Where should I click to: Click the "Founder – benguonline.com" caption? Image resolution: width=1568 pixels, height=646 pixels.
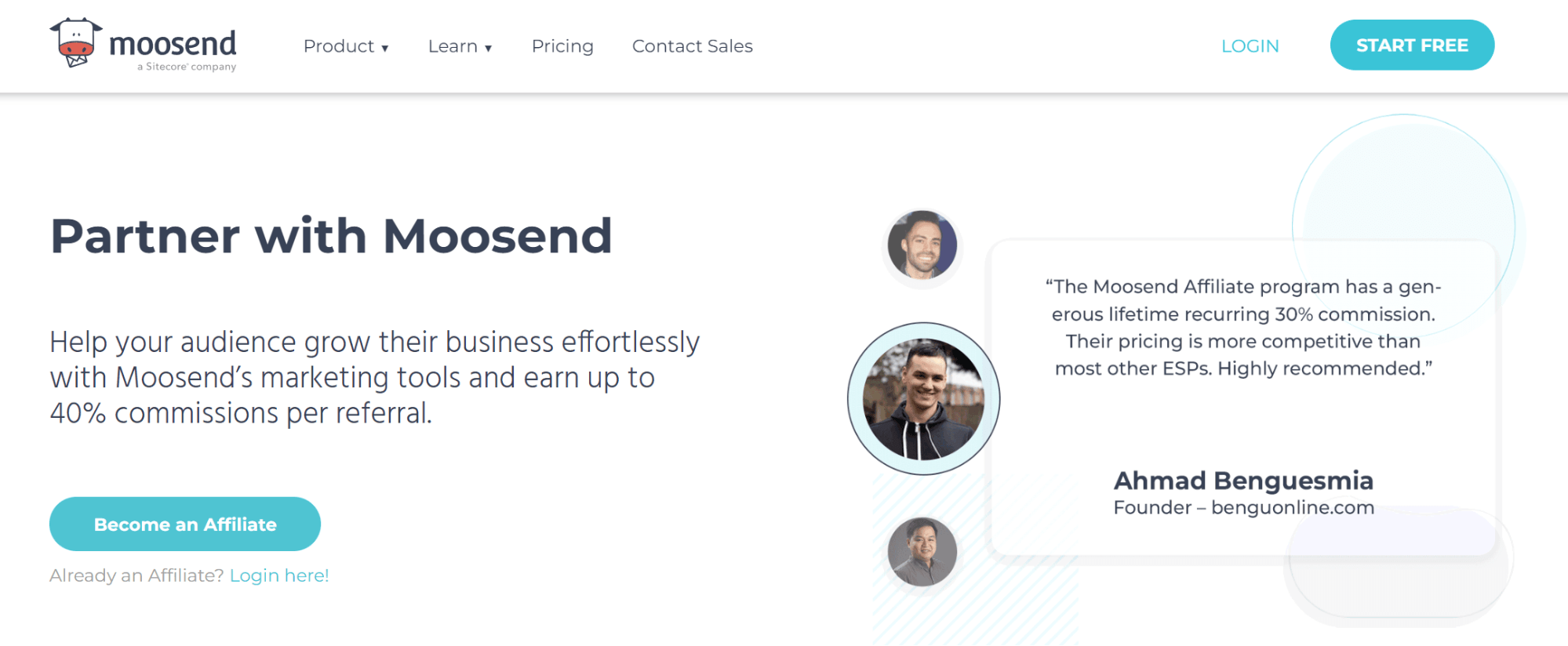(x=1243, y=507)
